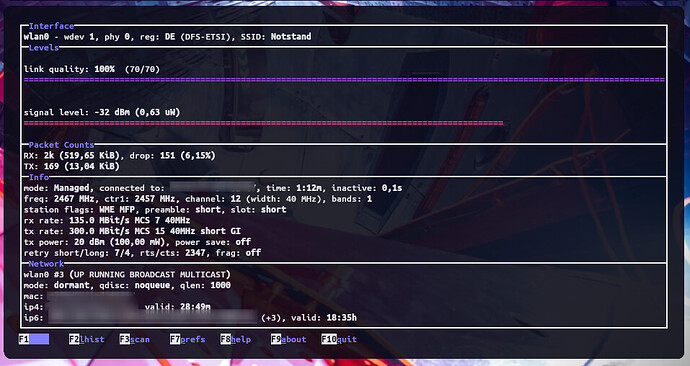Click ip6 valid time 18:35h
This screenshot has width=690, height=366.
(341, 318)
